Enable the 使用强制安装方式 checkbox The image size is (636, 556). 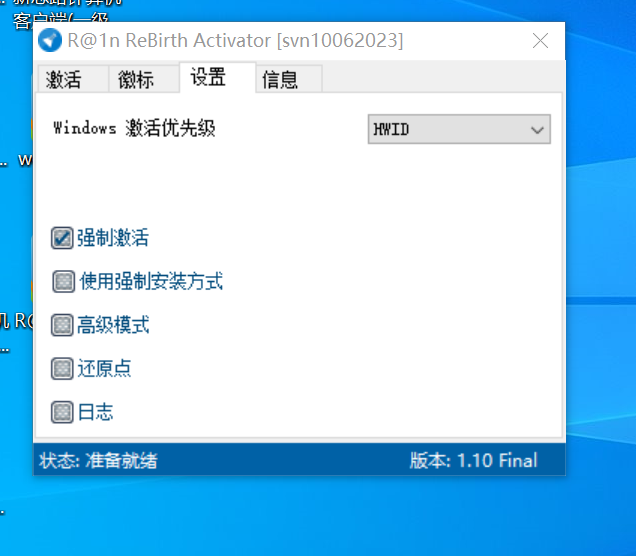point(64,281)
